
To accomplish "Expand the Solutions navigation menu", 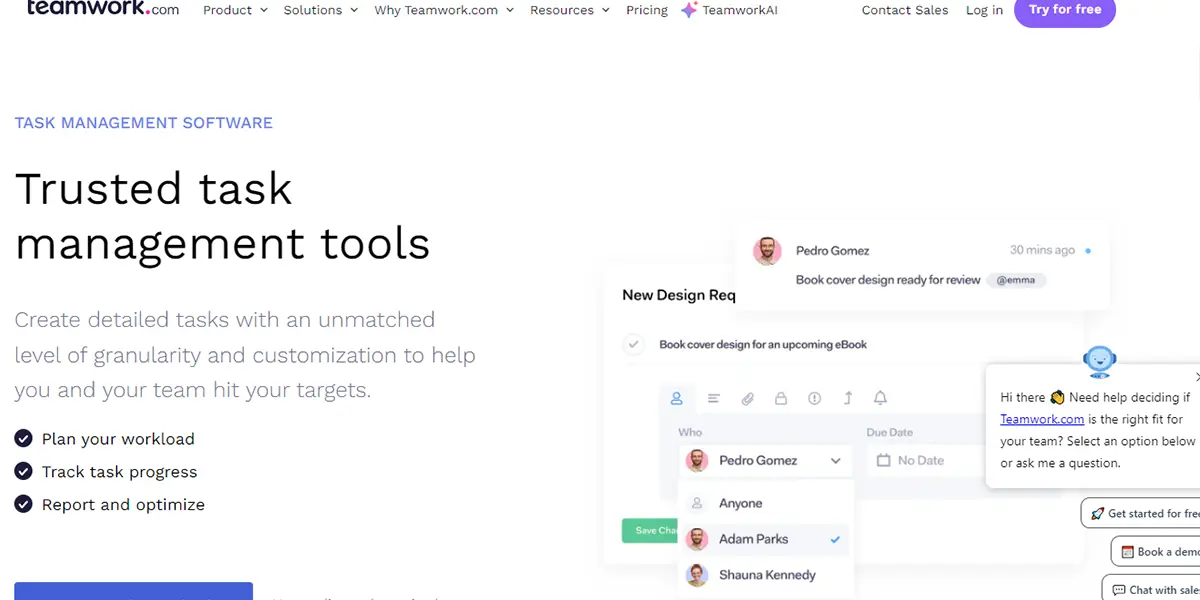I will (x=320, y=10).
